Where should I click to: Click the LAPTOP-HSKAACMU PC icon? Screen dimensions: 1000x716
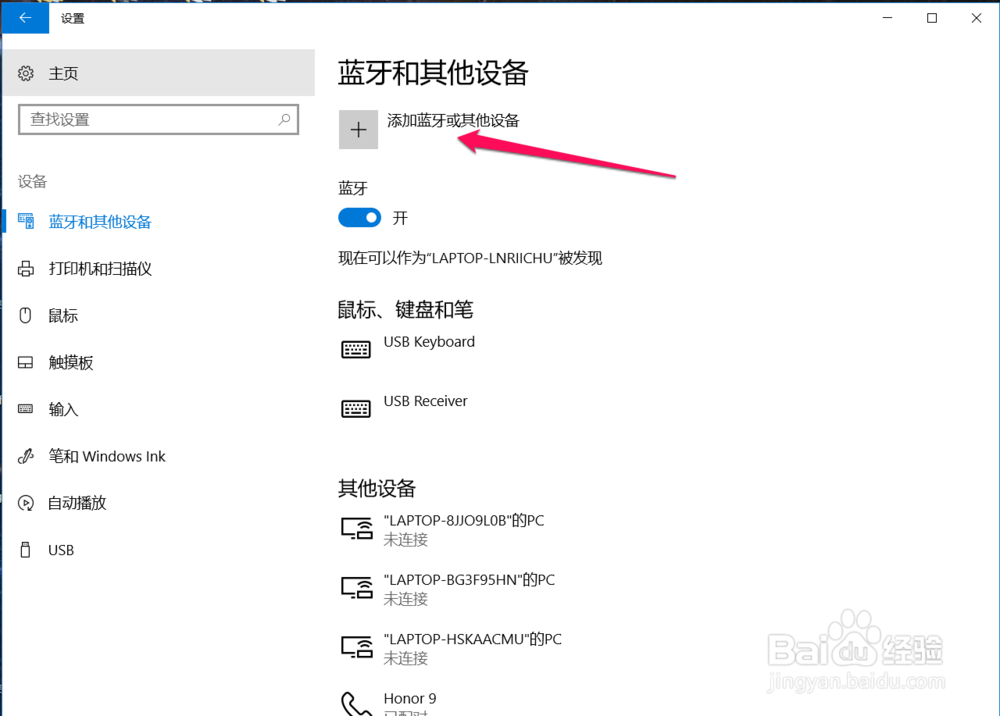(357, 647)
